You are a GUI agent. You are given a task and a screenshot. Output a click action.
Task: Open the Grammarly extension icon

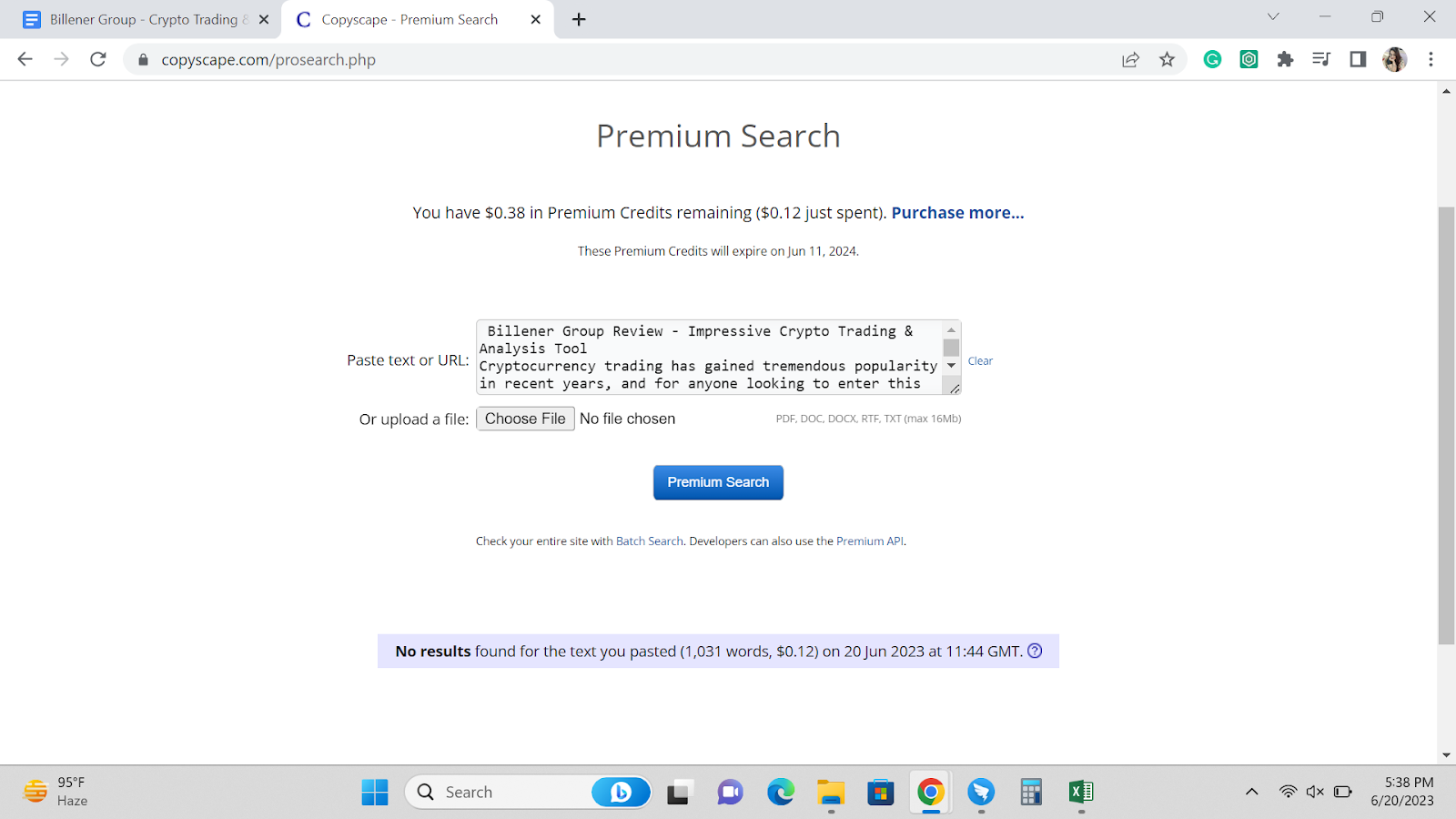[1212, 59]
